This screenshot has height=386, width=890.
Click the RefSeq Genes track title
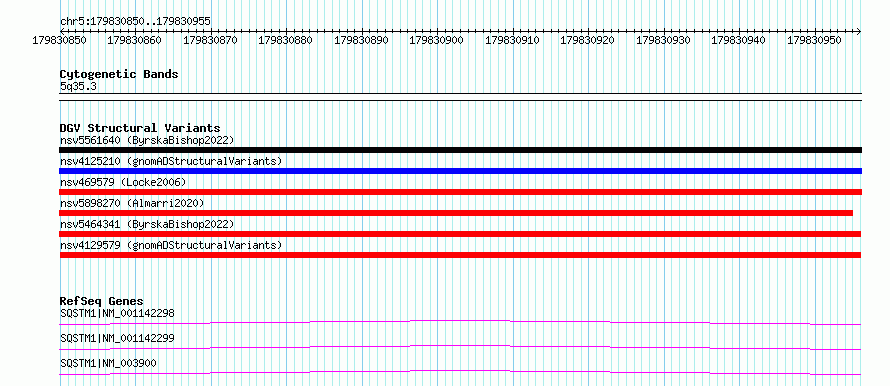(102, 301)
